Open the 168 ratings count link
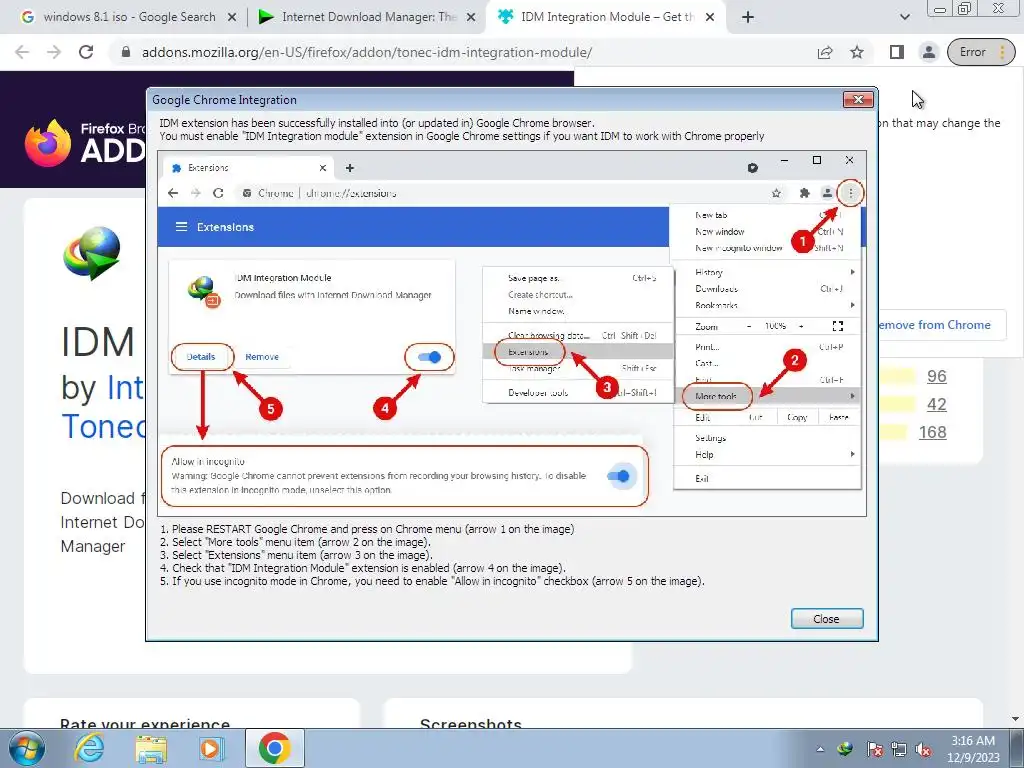1024x768 pixels. coord(933,432)
